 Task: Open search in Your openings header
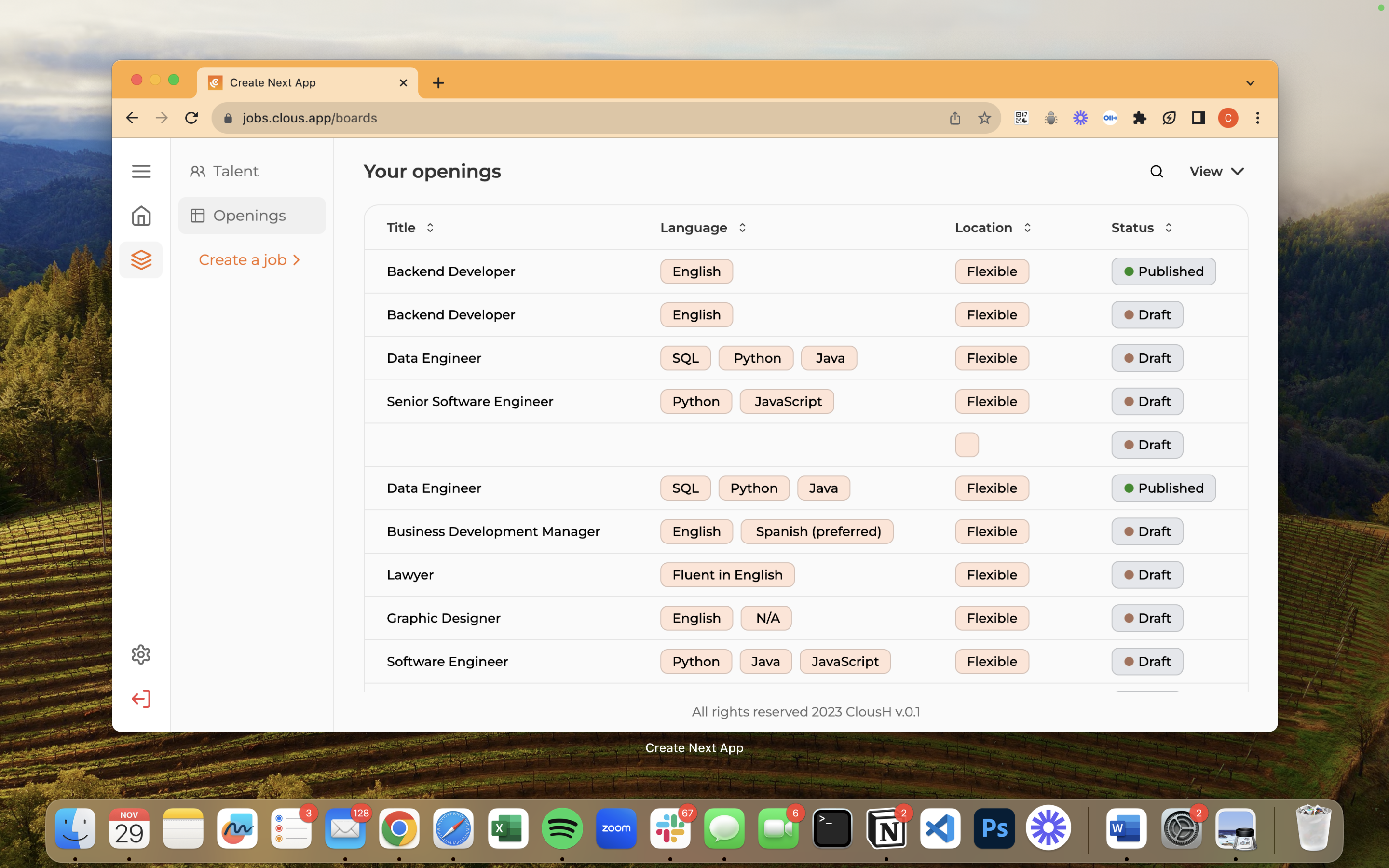(x=1157, y=171)
